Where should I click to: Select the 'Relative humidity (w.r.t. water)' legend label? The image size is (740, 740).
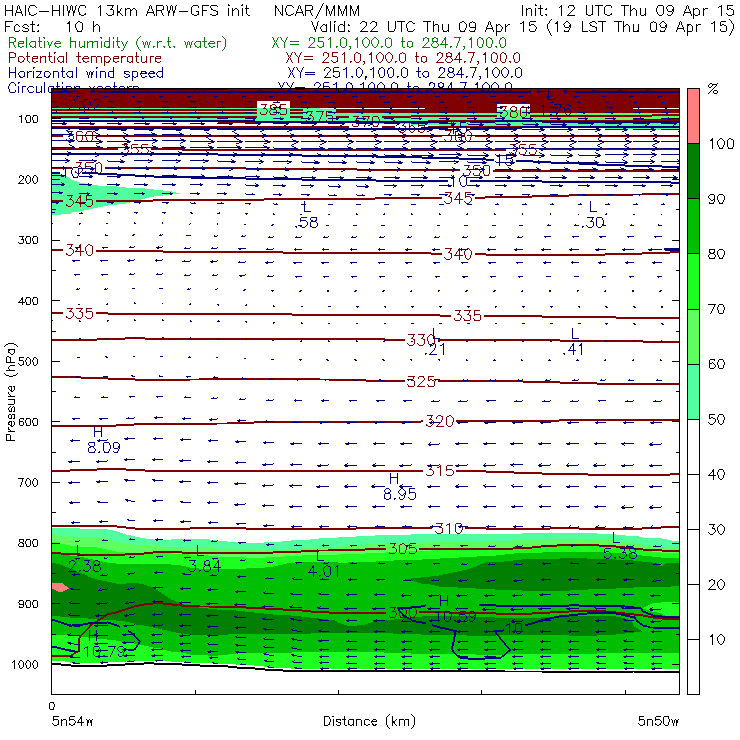(118, 43)
